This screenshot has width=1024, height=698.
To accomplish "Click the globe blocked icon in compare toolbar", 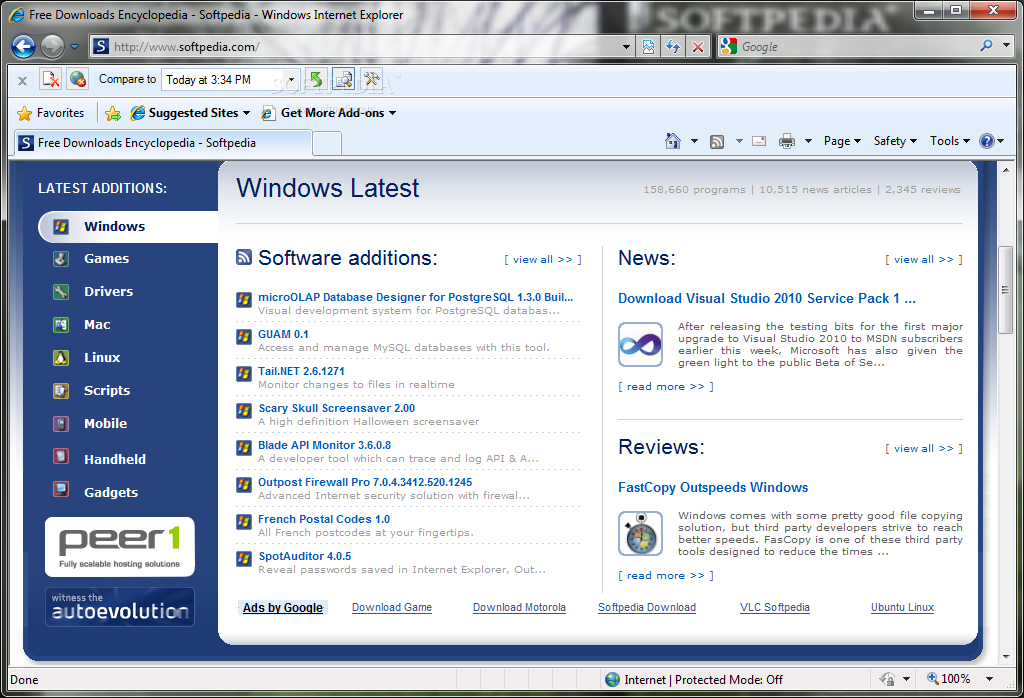I will pyautogui.click(x=78, y=79).
